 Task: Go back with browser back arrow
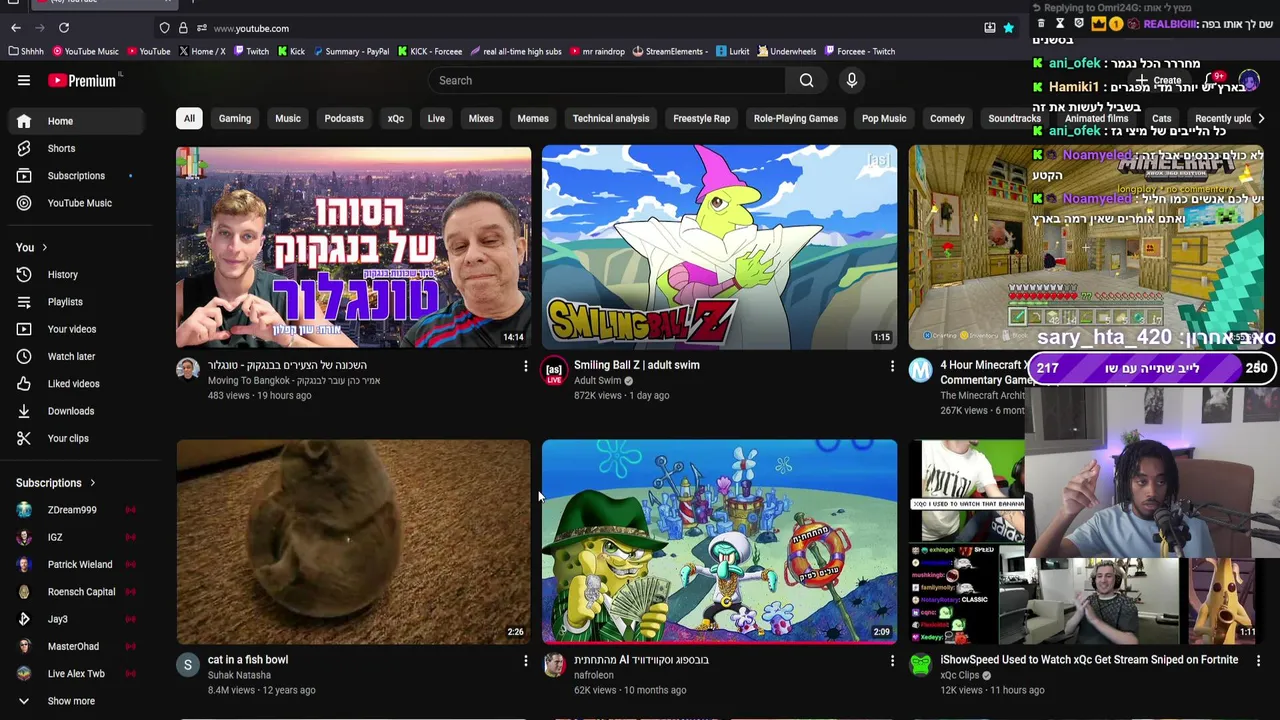pyautogui.click(x=16, y=28)
